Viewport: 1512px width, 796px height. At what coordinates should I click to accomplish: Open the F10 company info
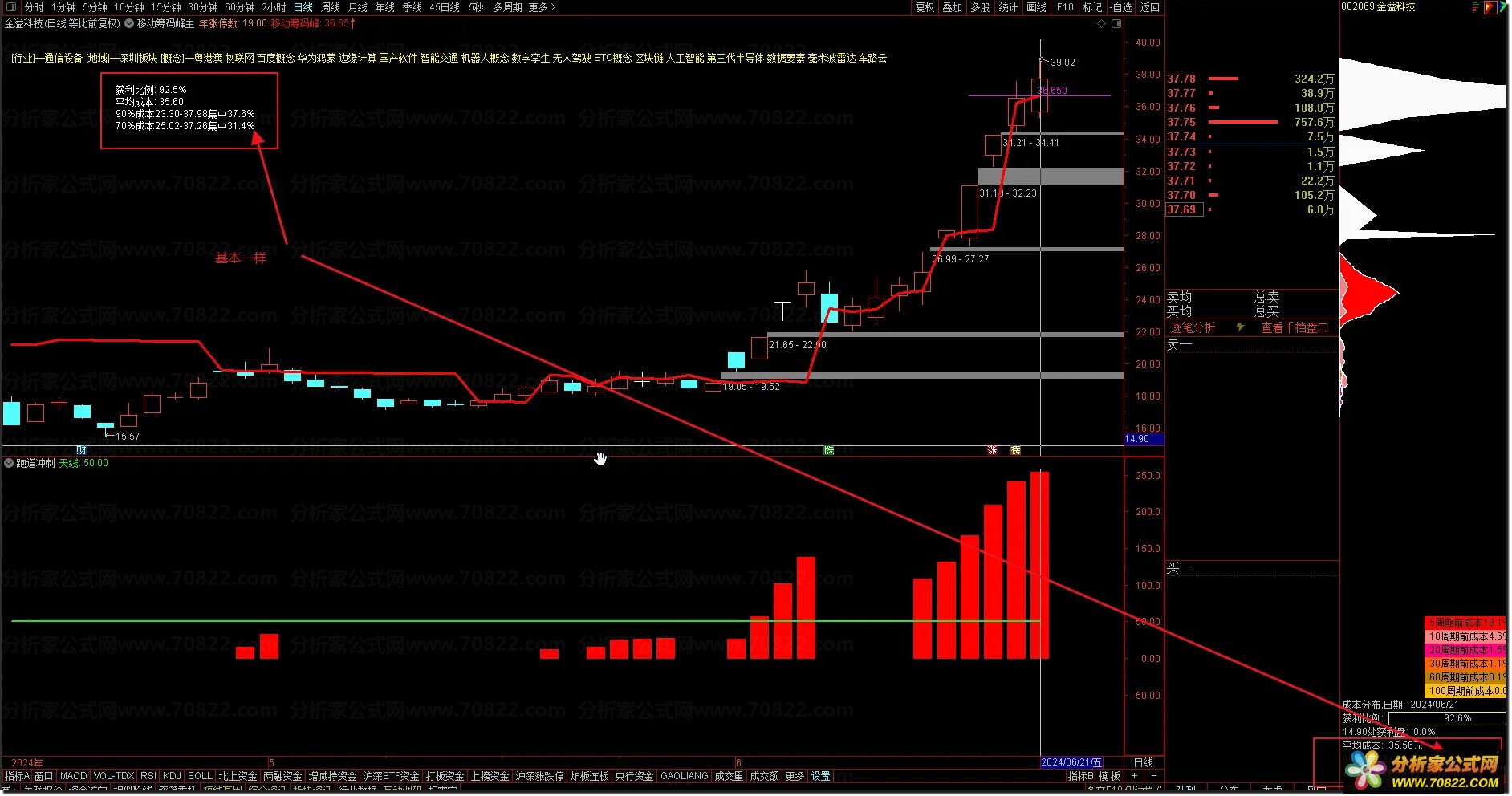coord(1065,7)
